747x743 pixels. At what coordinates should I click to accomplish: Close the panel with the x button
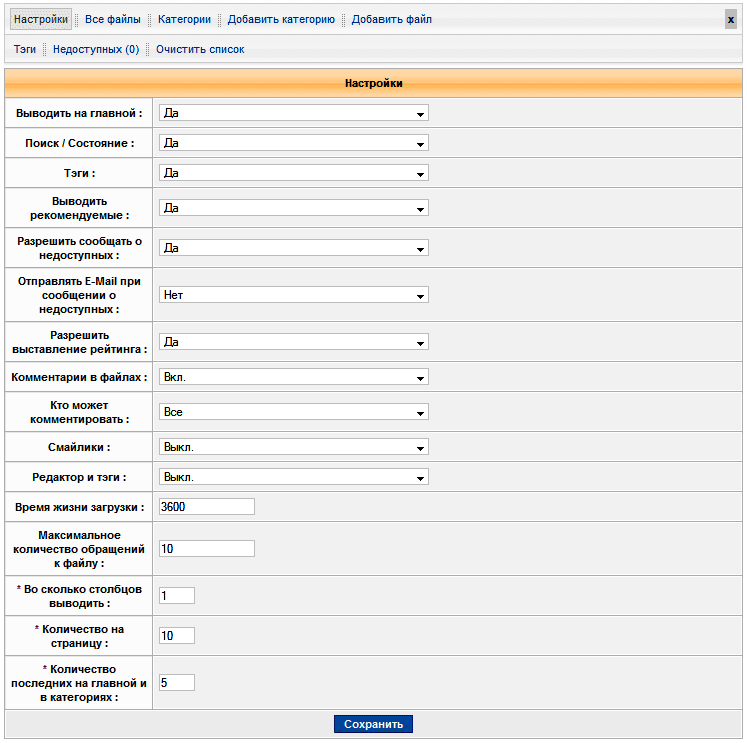pyautogui.click(x=731, y=20)
